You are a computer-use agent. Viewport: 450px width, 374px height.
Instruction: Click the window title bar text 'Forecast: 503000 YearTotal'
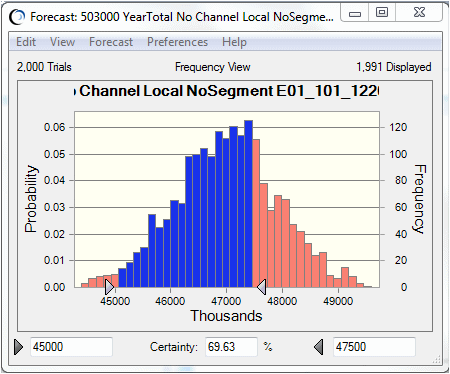tap(101, 17)
